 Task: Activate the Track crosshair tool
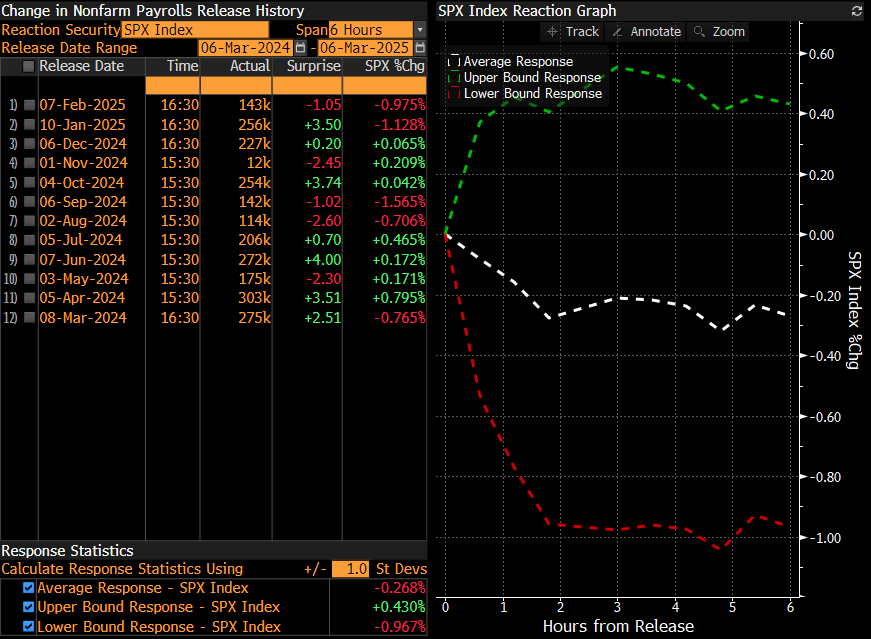click(x=574, y=32)
